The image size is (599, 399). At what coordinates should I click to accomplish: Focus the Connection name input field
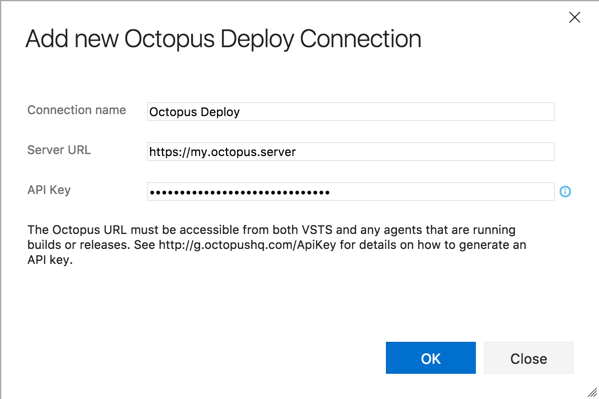[x=351, y=112]
